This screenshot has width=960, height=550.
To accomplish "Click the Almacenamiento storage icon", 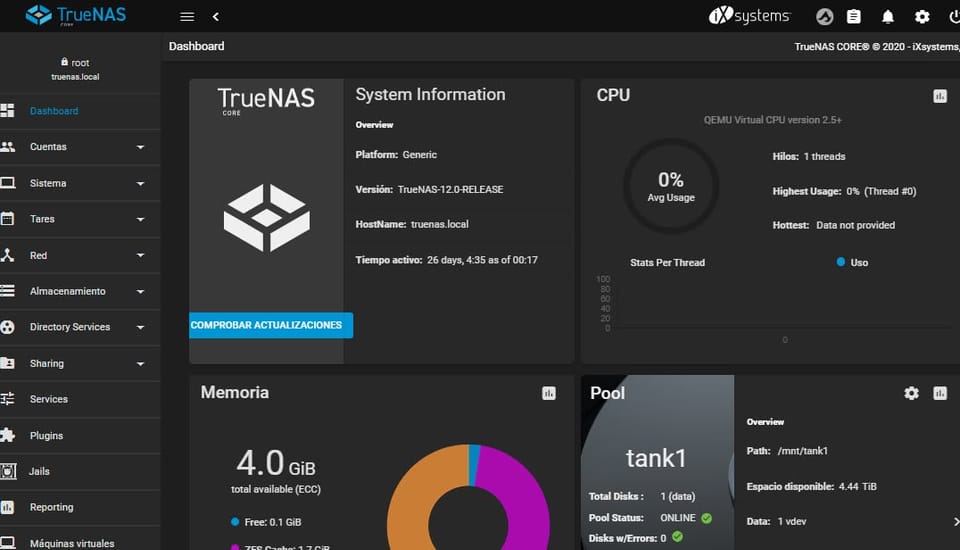I will click(x=7, y=291).
